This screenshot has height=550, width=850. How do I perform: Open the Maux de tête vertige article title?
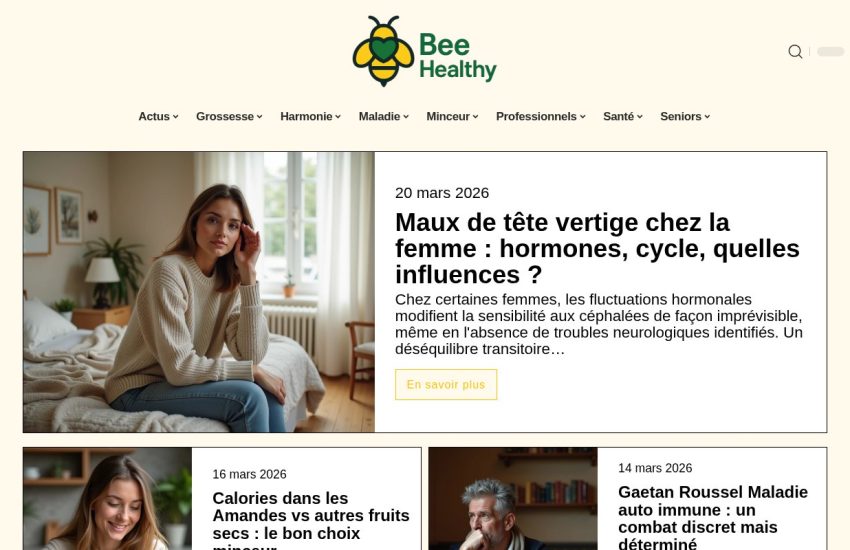tap(597, 249)
